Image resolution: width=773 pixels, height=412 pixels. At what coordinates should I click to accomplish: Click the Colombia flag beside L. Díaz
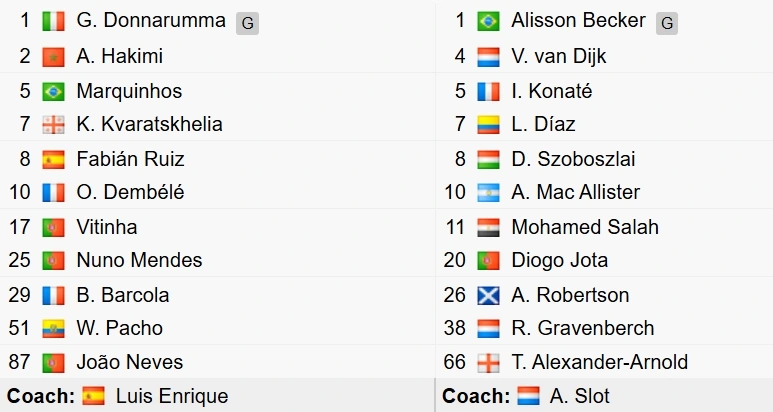pos(489,125)
